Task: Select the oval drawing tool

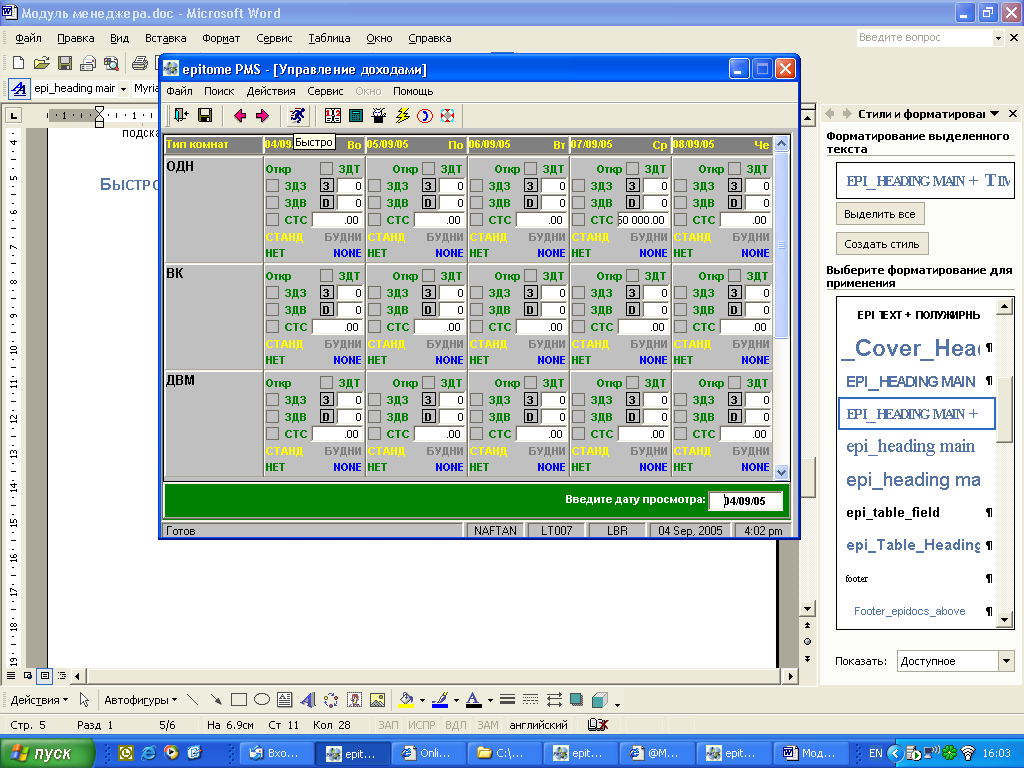Action: pyautogui.click(x=262, y=699)
